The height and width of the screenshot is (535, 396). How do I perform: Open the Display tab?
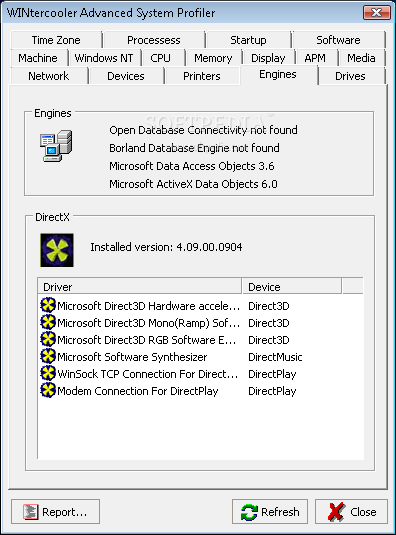click(268, 58)
